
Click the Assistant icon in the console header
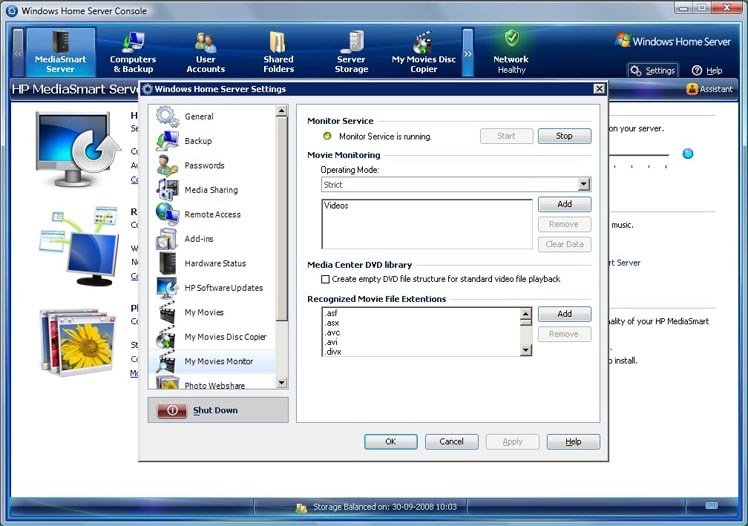point(692,89)
